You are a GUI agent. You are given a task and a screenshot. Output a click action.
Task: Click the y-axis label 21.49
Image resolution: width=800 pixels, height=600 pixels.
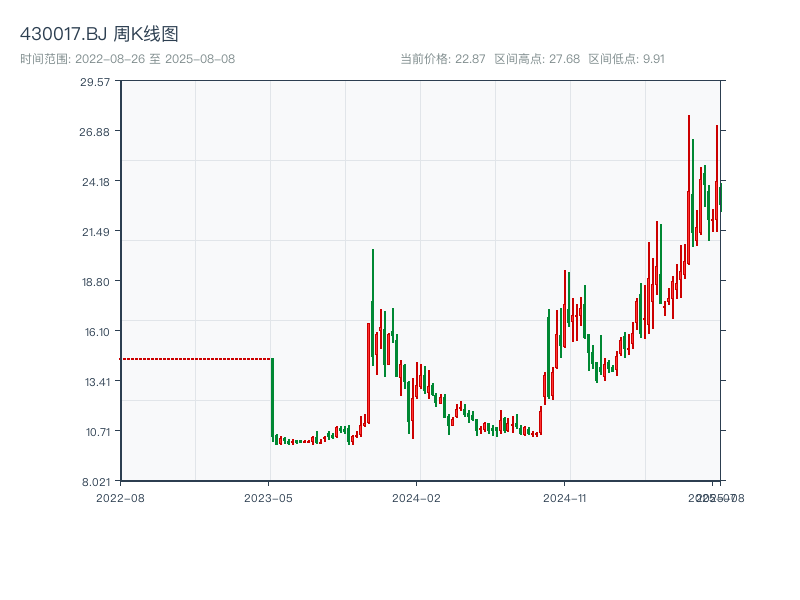pos(96,232)
